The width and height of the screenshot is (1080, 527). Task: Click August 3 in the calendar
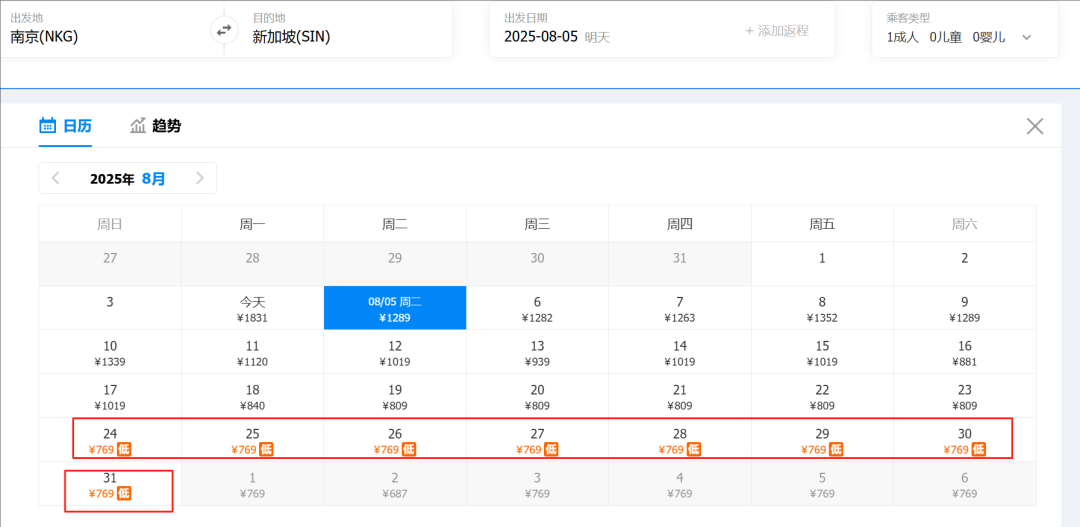pyautogui.click(x=110, y=309)
